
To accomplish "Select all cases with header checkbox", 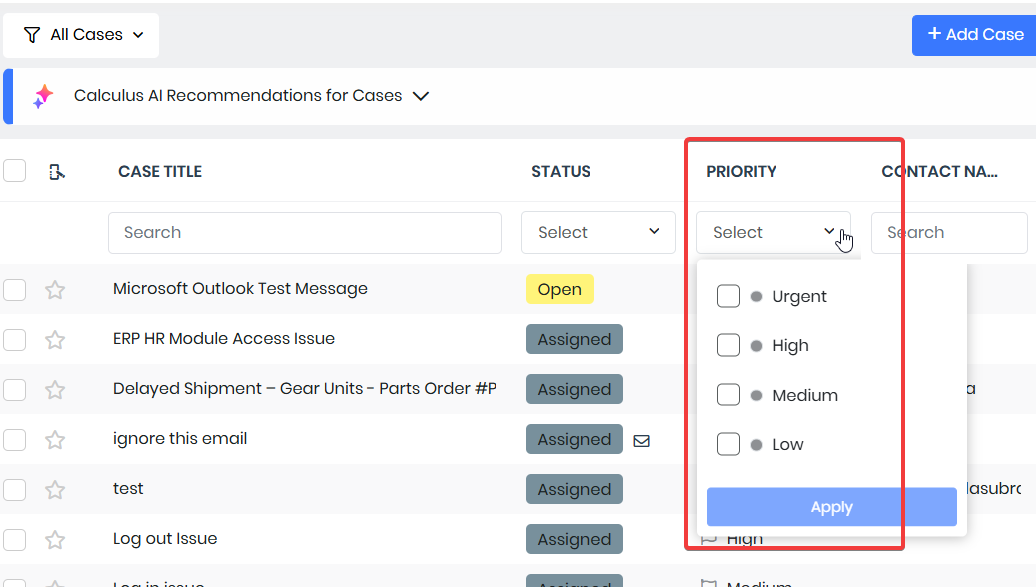I will (14, 171).
